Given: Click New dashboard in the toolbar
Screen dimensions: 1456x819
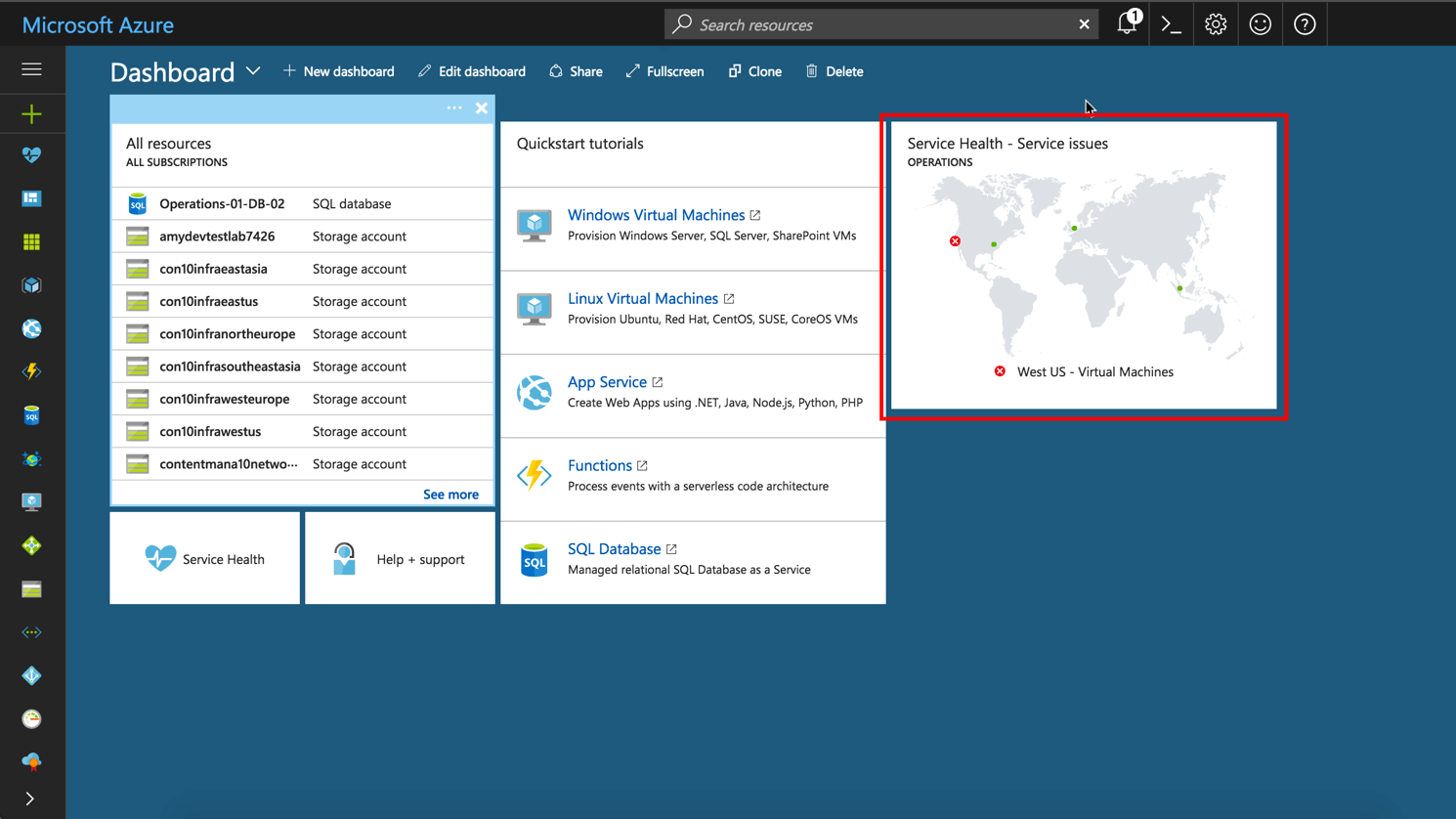Looking at the screenshot, I should pos(338,71).
